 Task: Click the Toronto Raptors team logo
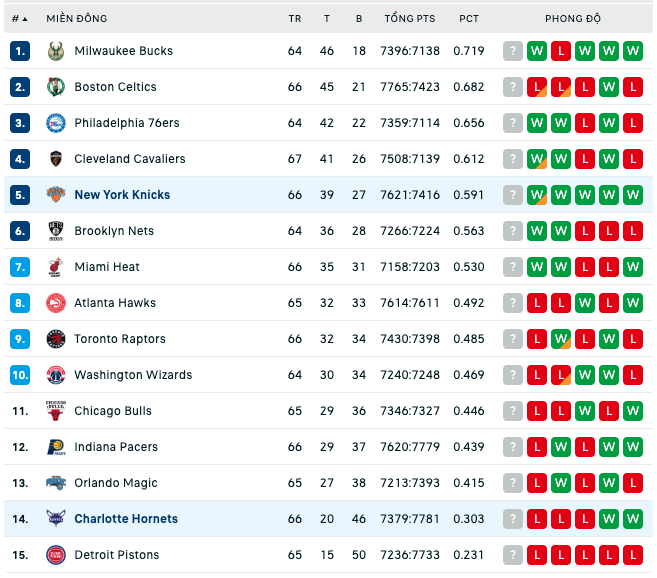point(56,339)
